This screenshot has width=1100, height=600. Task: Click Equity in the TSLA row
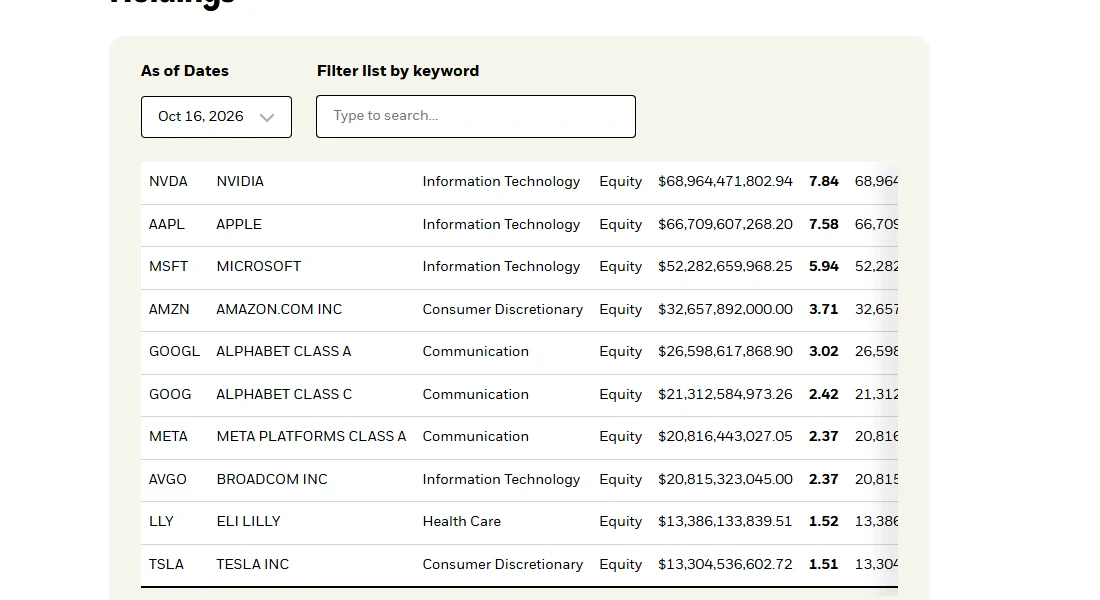pyautogui.click(x=621, y=564)
